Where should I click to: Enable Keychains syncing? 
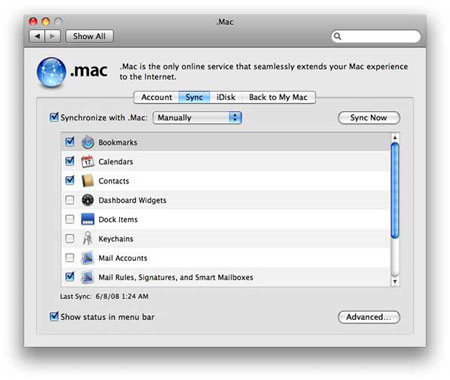click(70, 239)
